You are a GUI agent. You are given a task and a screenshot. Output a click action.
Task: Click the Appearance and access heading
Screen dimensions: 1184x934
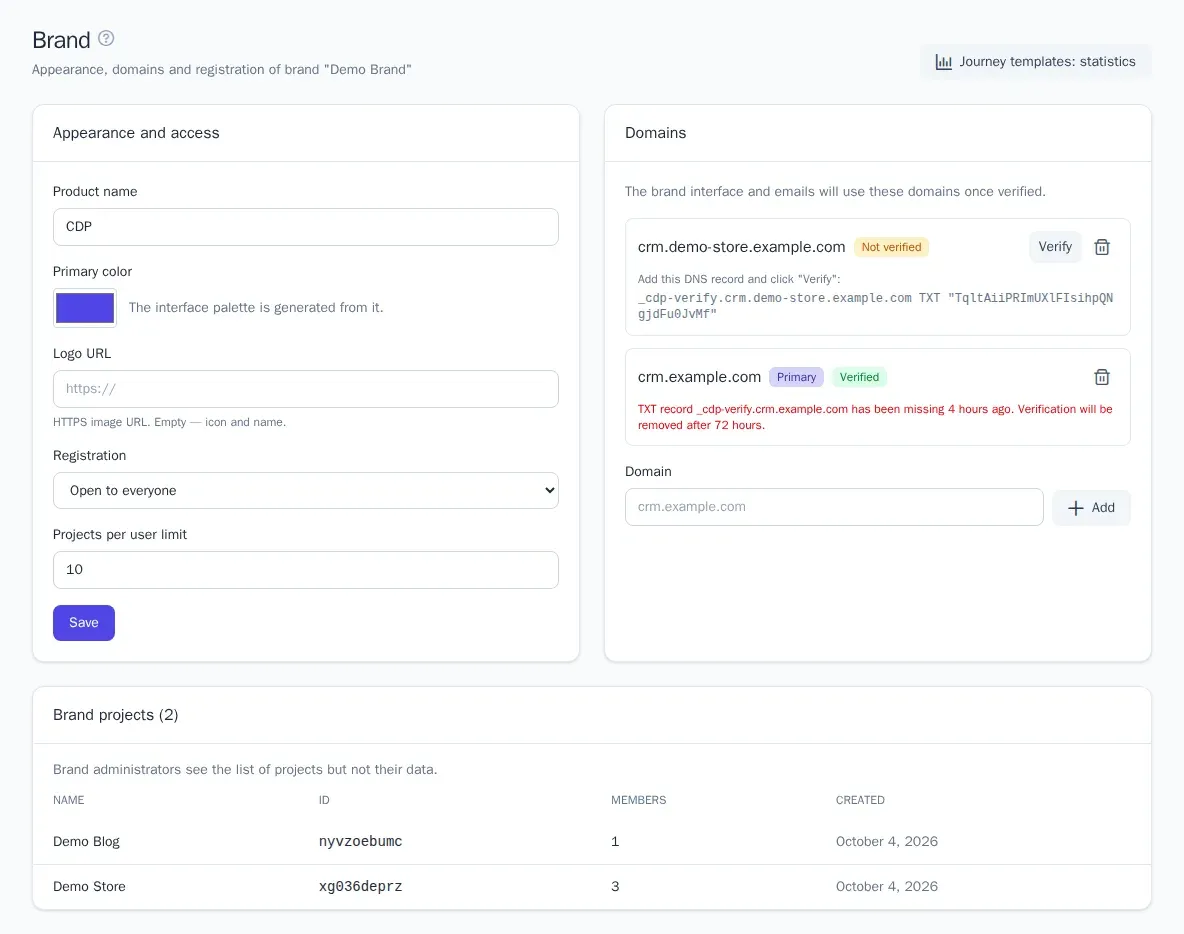(136, 133)
